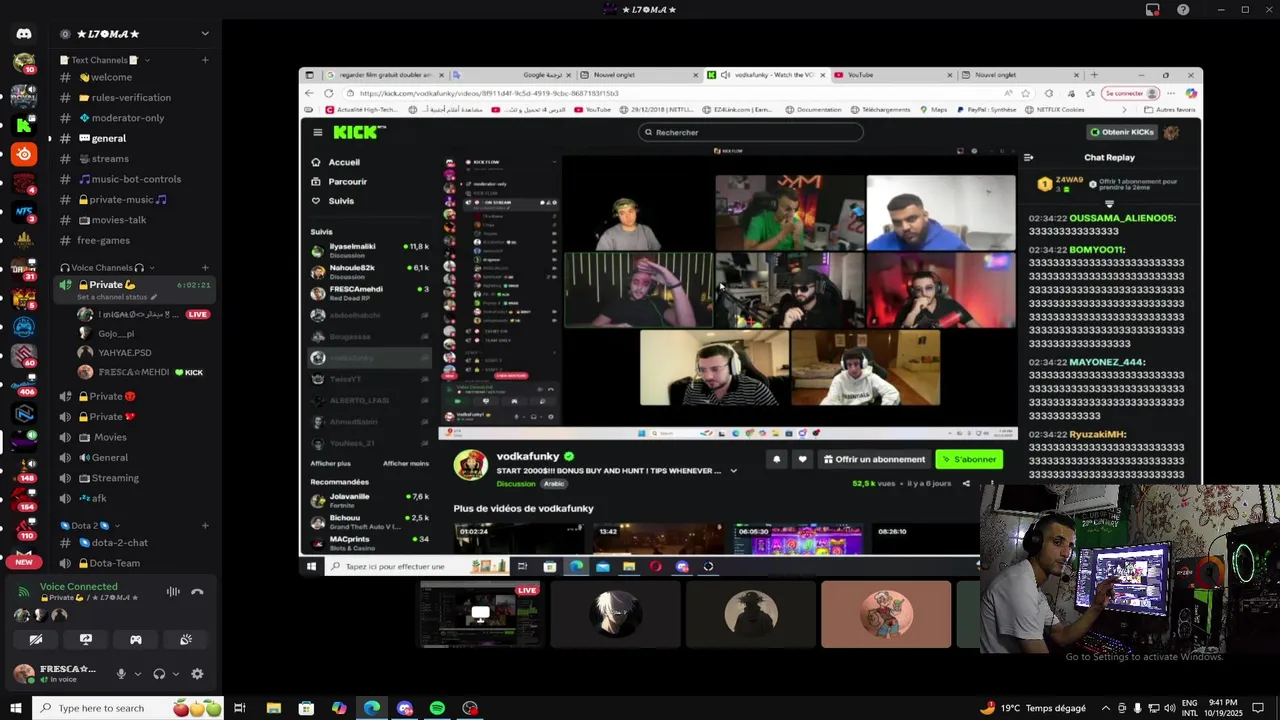Expand stream title chevron on Kick page
This screenshot has height=720, width=1280.
point(733,471)
